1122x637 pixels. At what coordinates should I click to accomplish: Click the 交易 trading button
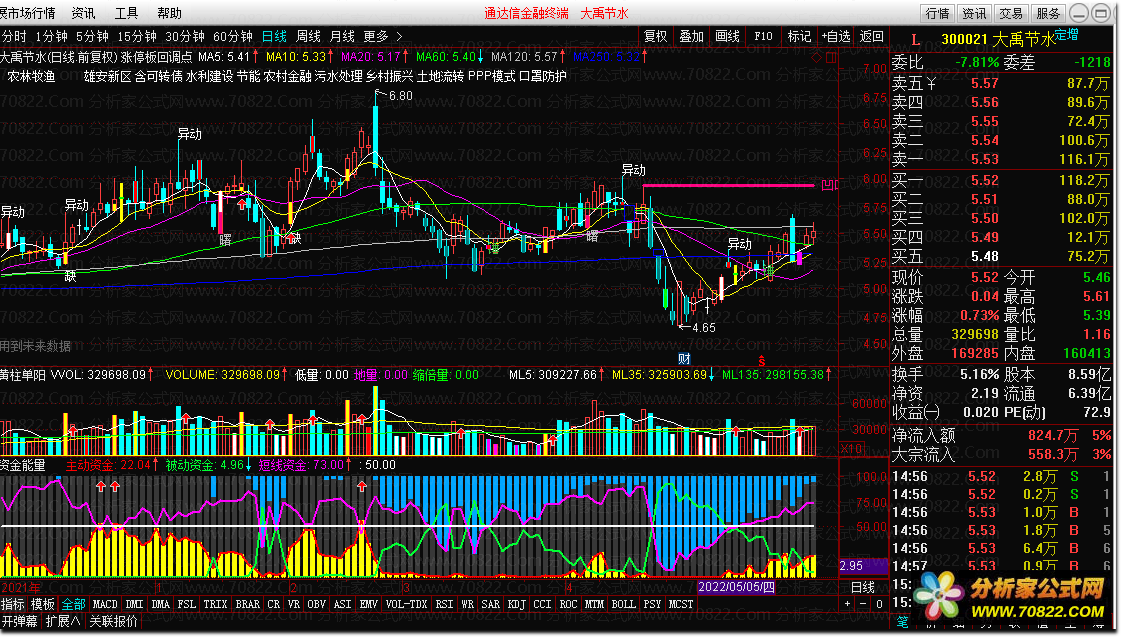pos(1011,13)
